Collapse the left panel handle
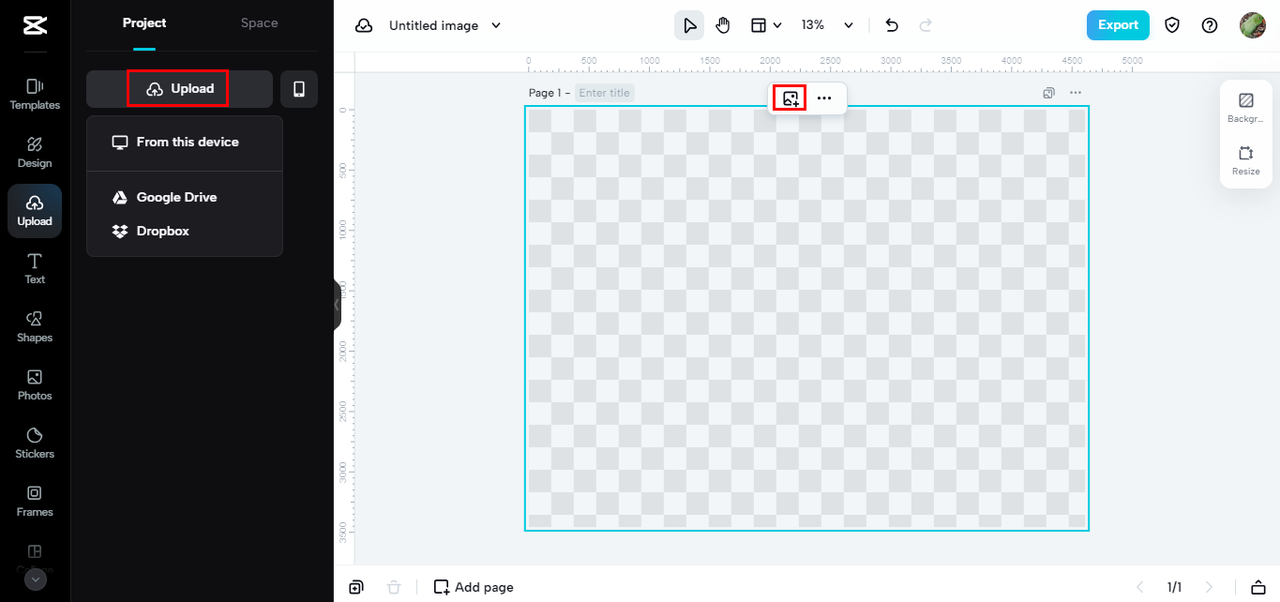 coord(337,304)
